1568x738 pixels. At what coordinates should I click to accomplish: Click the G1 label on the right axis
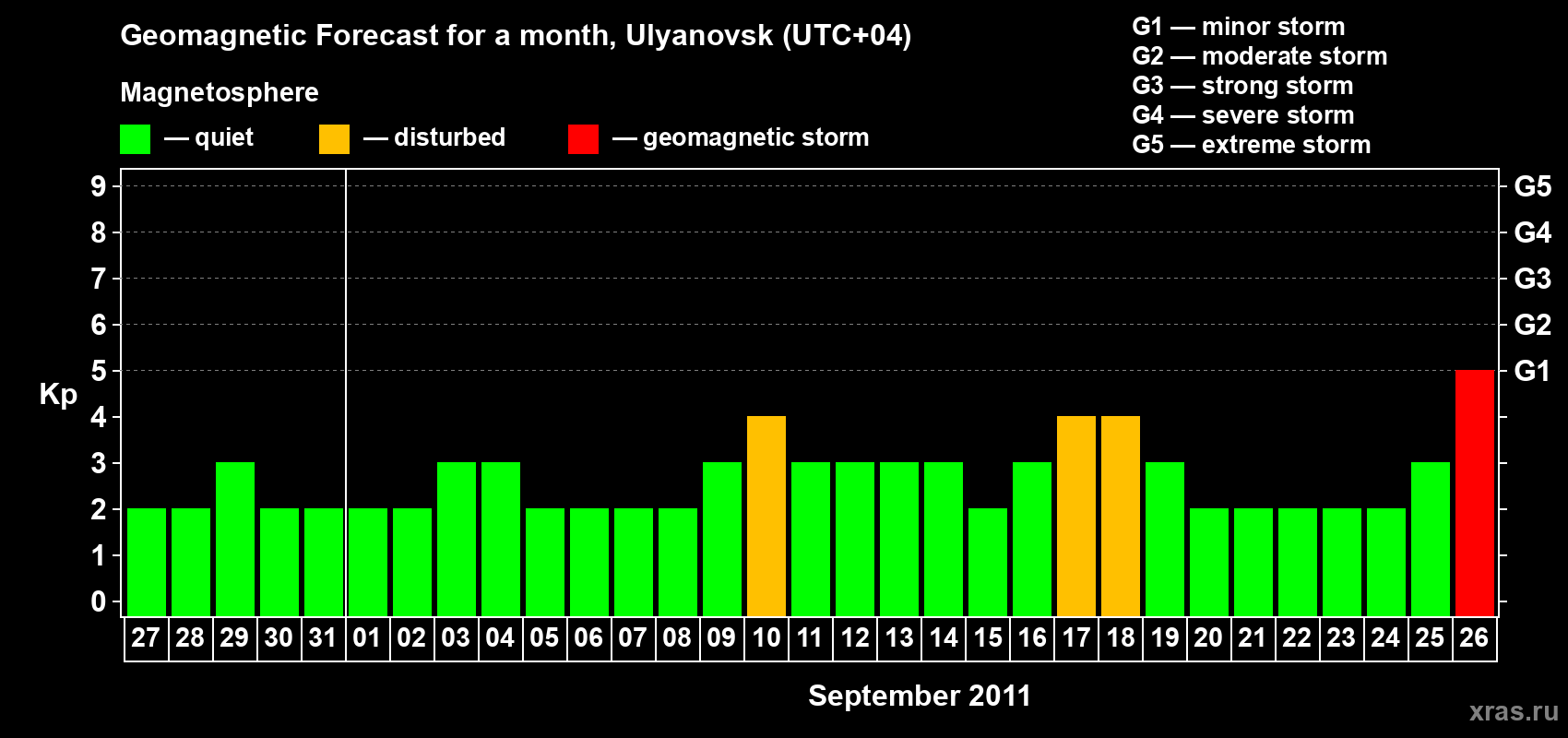(x=1533, y=371)
